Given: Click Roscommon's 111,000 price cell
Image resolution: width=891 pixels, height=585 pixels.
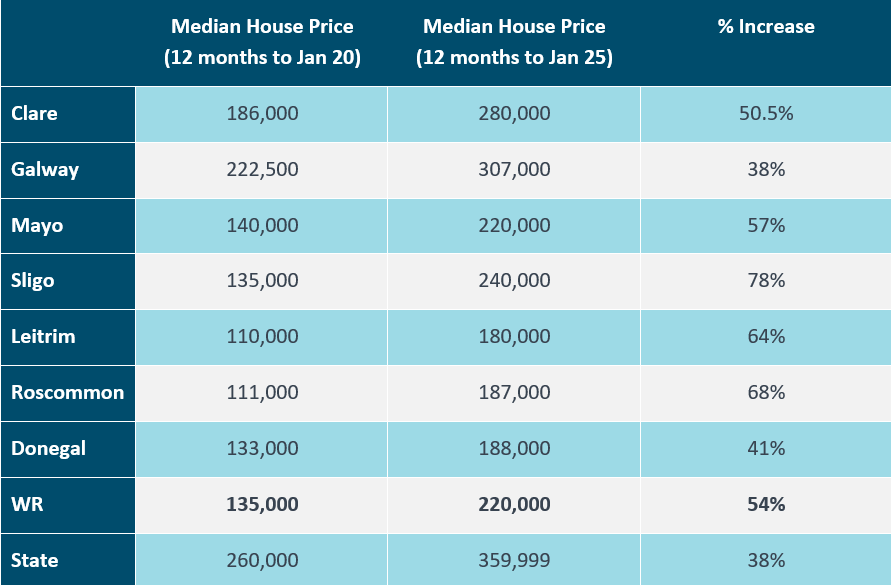Looking at the screenshot, I should (x=262, y=392).
